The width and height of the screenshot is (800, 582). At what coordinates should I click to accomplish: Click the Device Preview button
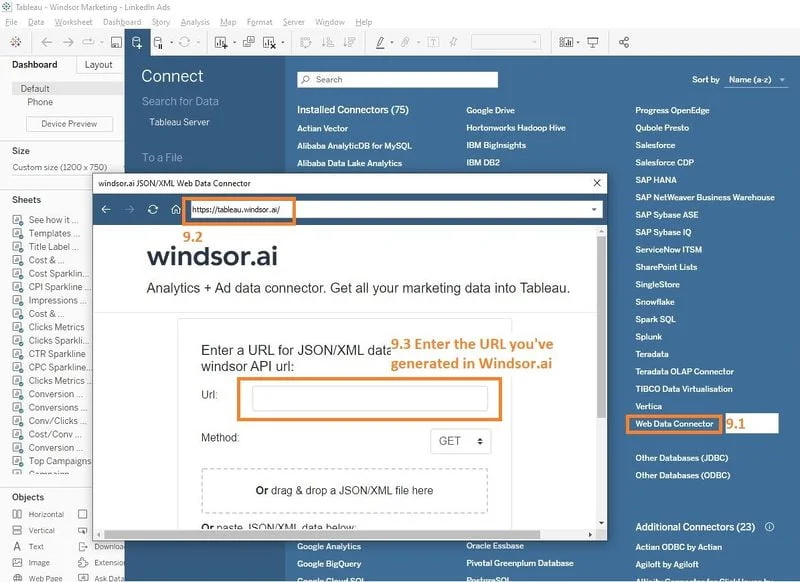click(x=69, y=124)
